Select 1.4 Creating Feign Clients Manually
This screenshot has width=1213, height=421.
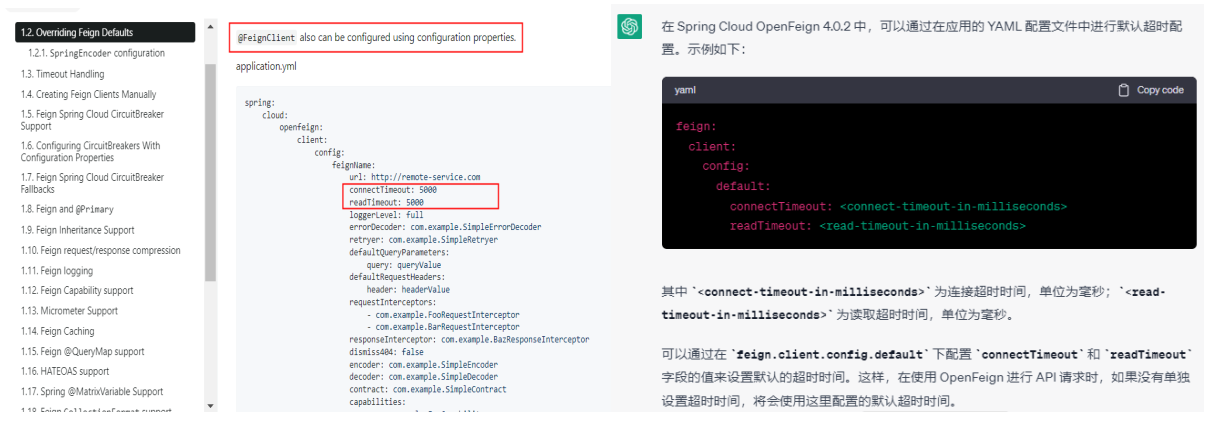pos(88,94)
